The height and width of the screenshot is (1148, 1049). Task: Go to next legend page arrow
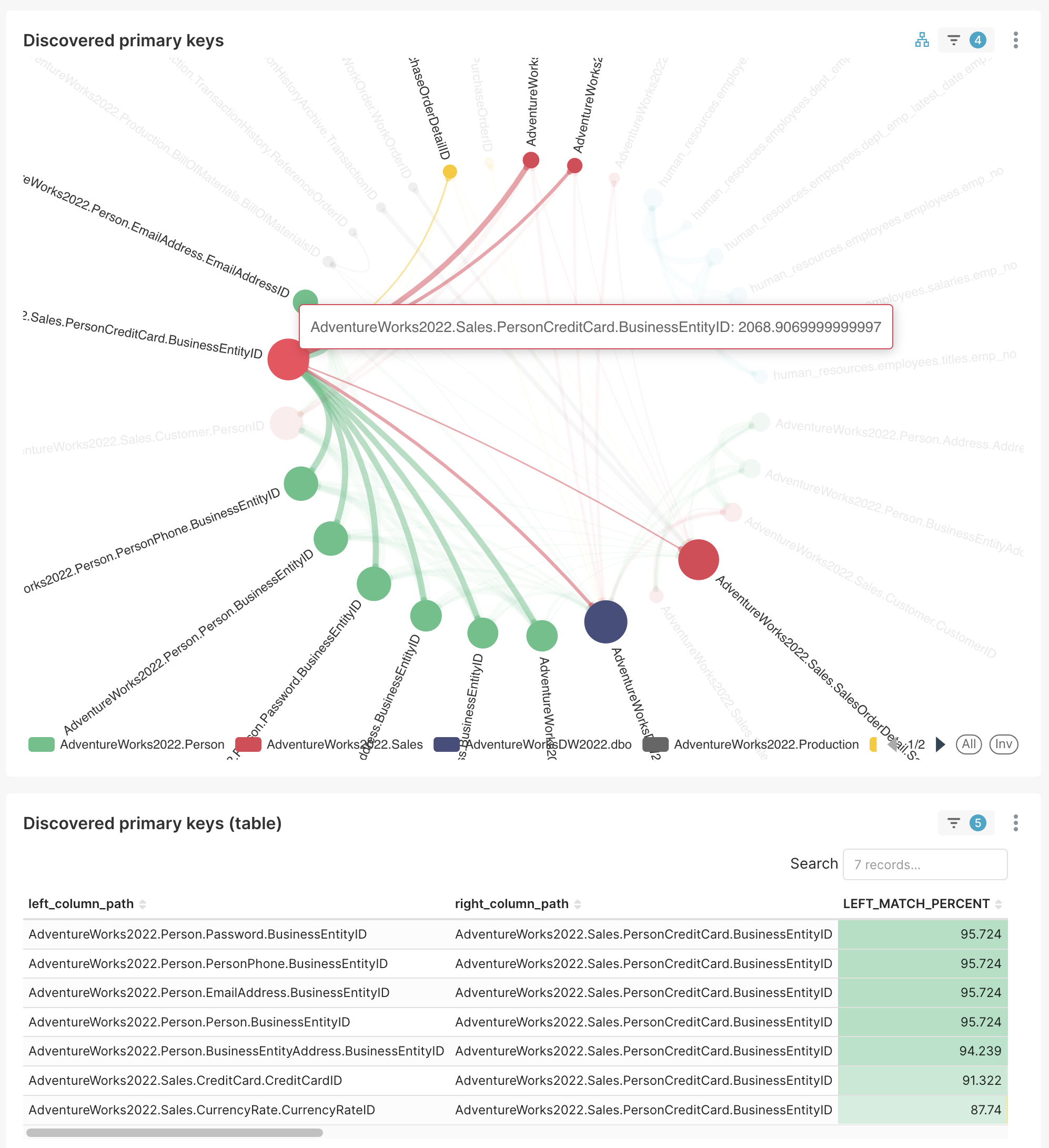pyautogui.click(x=940, y=744)
